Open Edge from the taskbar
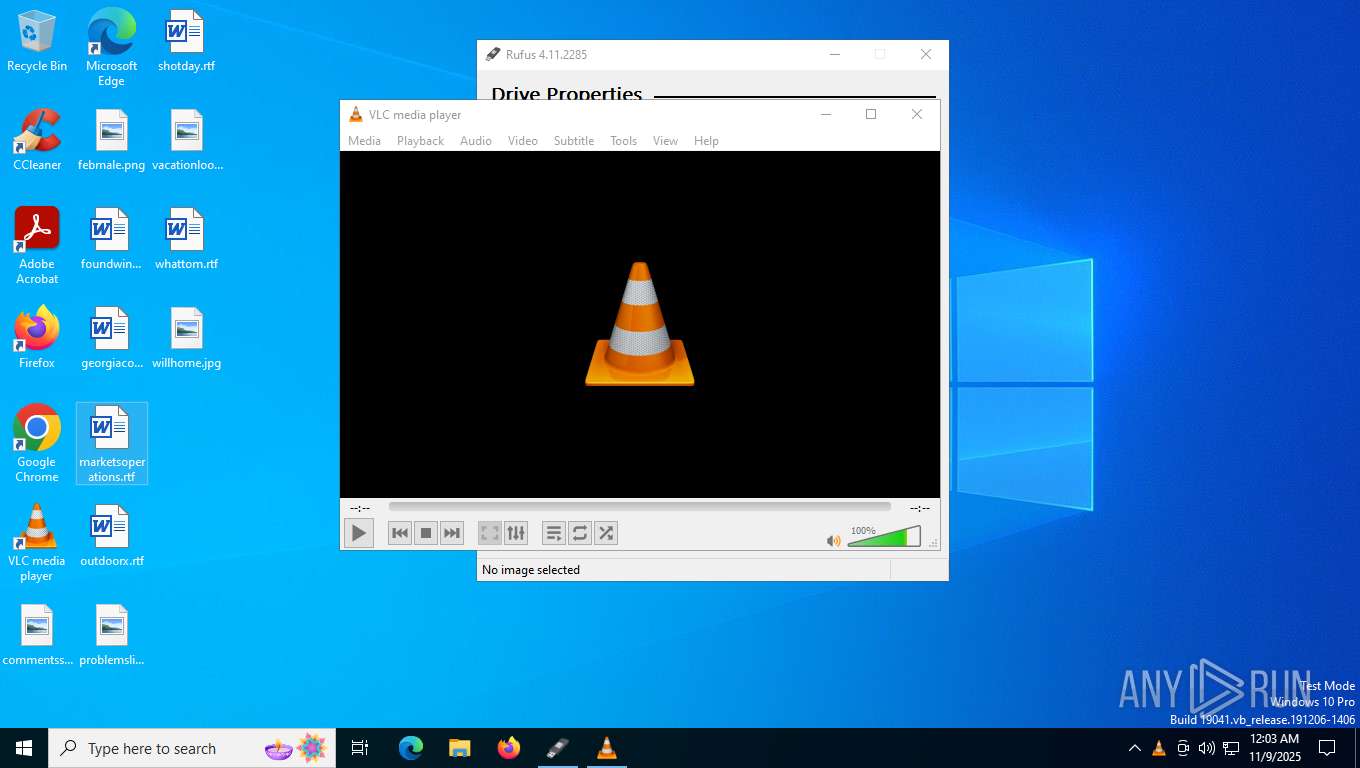 point(411,748)
